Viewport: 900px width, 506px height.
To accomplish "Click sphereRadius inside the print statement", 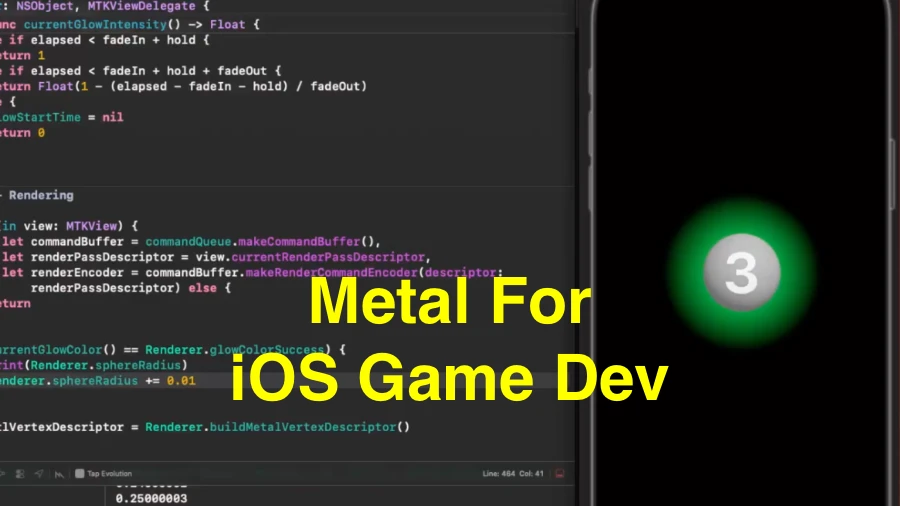I will click(x=138, y=365).
